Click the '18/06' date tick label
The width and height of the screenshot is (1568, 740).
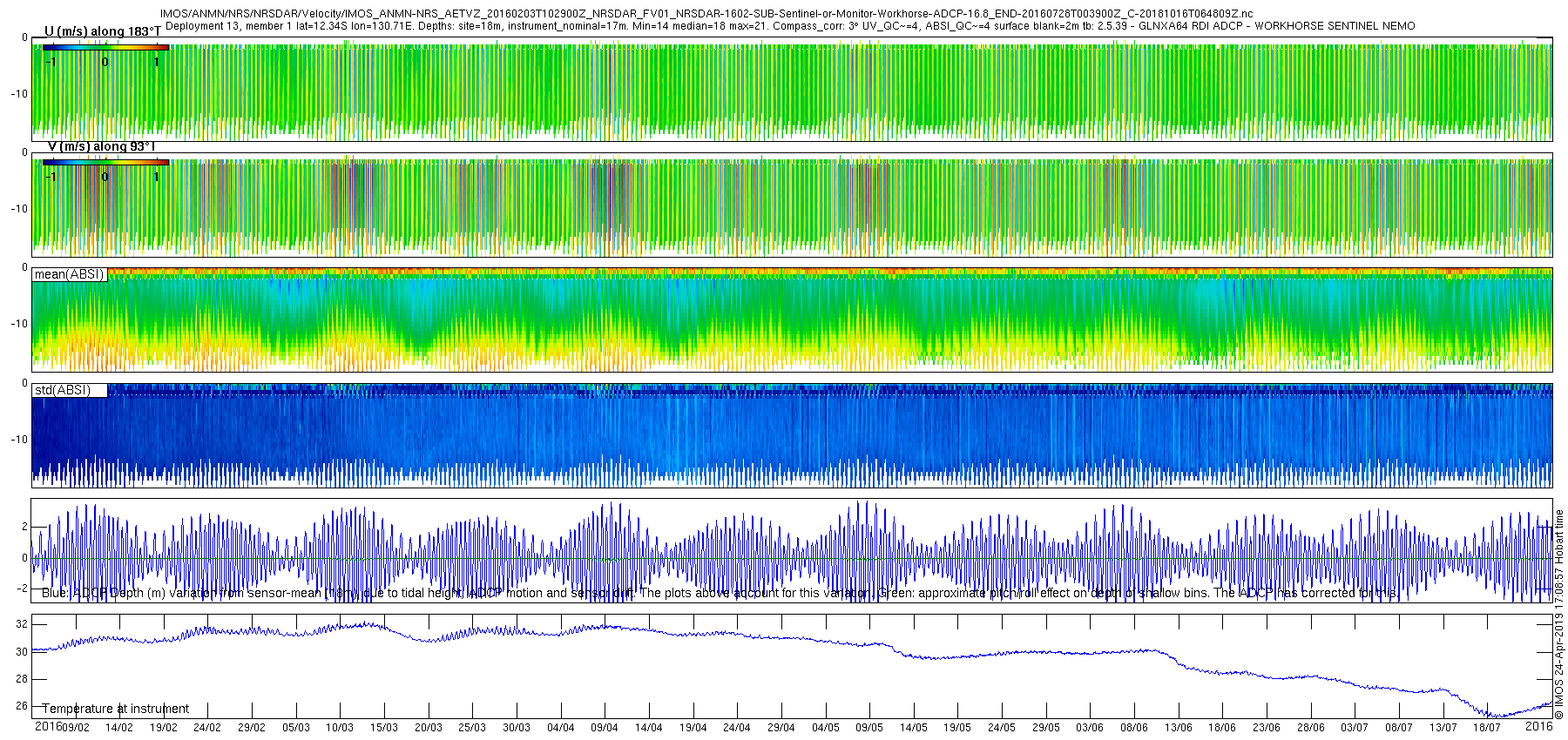[1222, 728]
